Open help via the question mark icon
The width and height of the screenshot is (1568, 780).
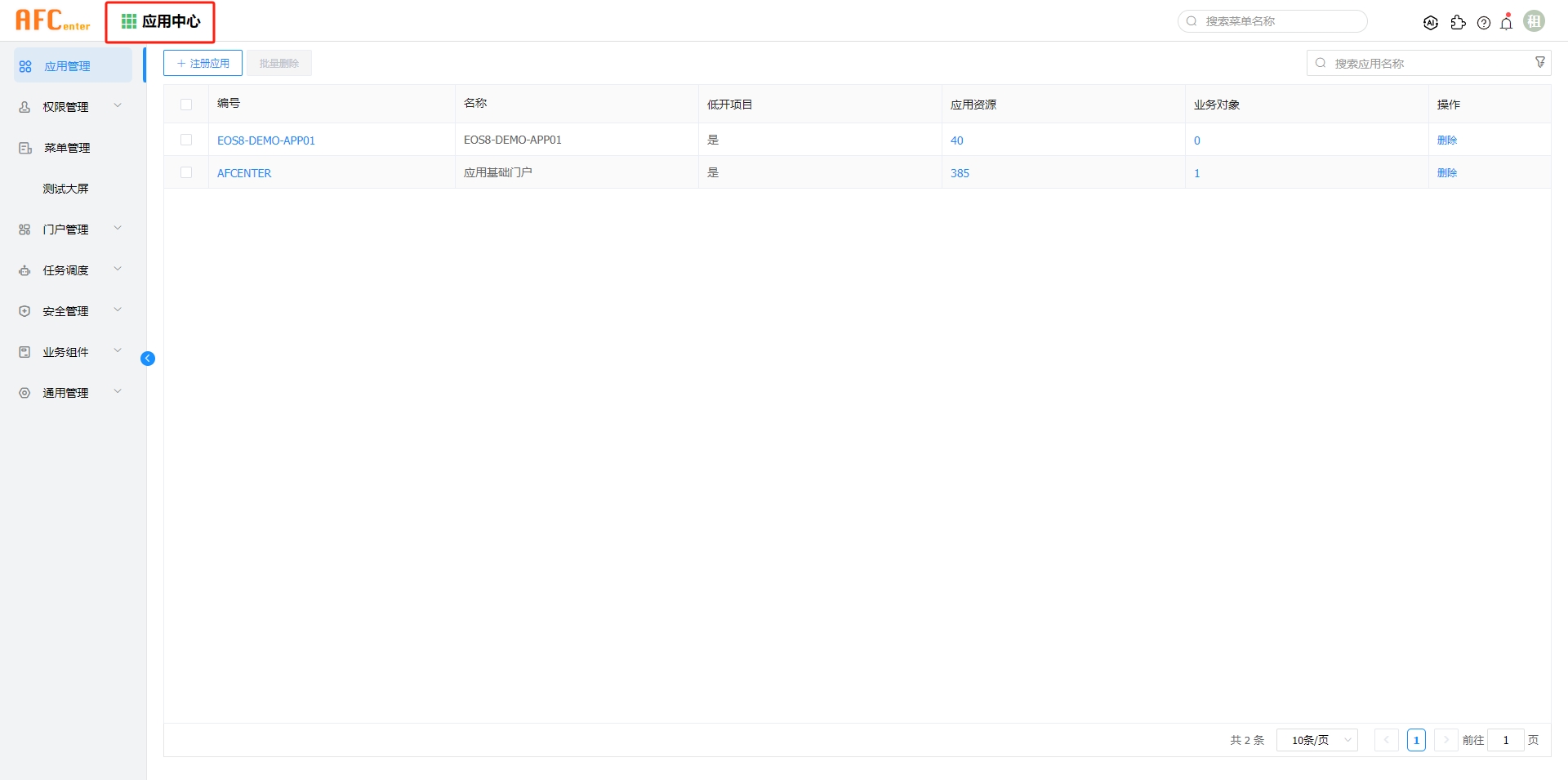1484,23
